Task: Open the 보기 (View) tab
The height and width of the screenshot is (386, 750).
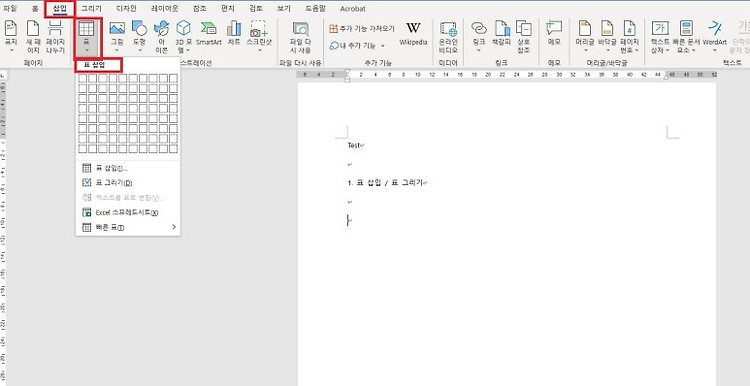Action: pos(284,9)
